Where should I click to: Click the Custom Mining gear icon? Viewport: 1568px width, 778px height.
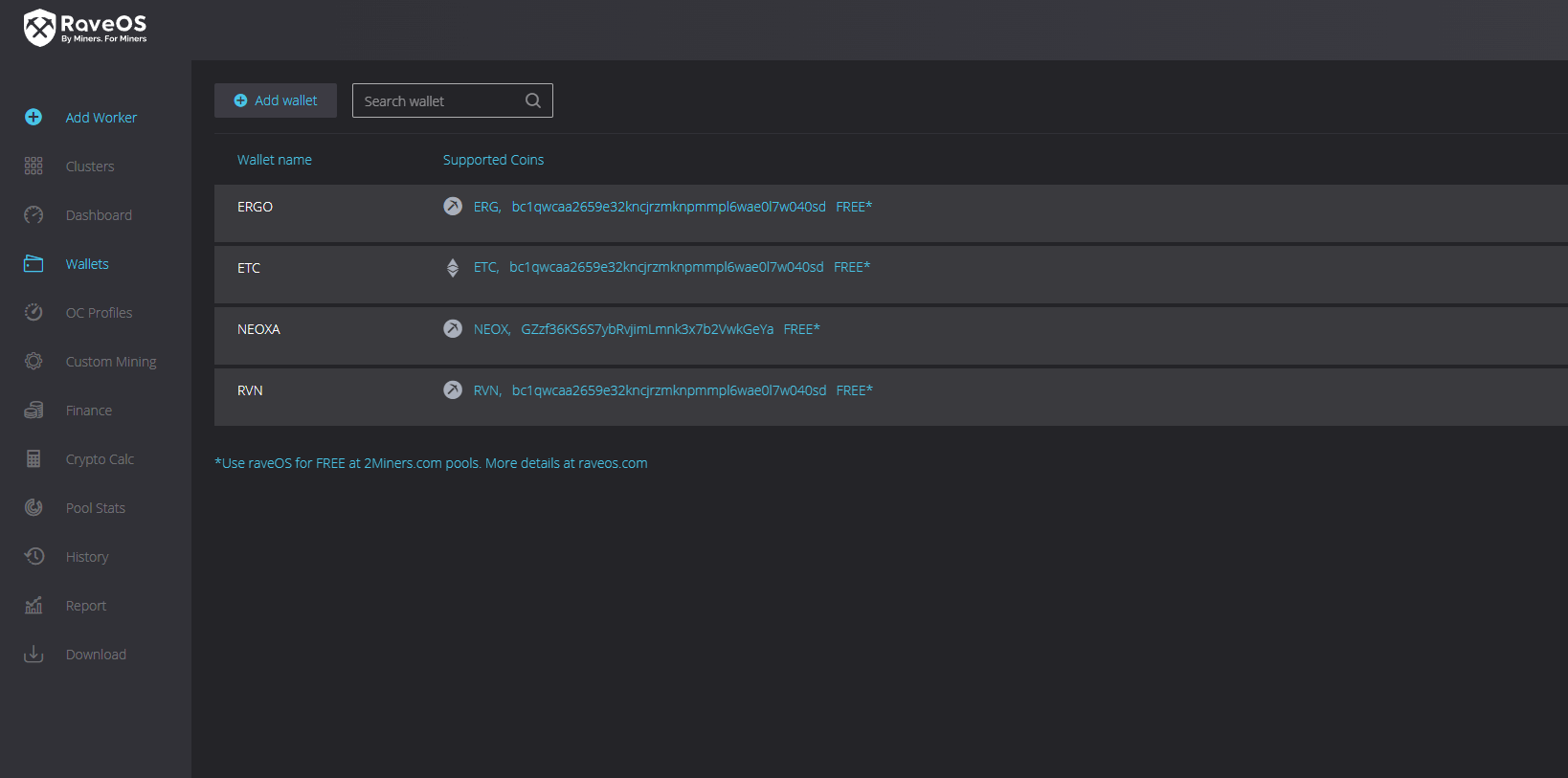[x=34, y=361]
